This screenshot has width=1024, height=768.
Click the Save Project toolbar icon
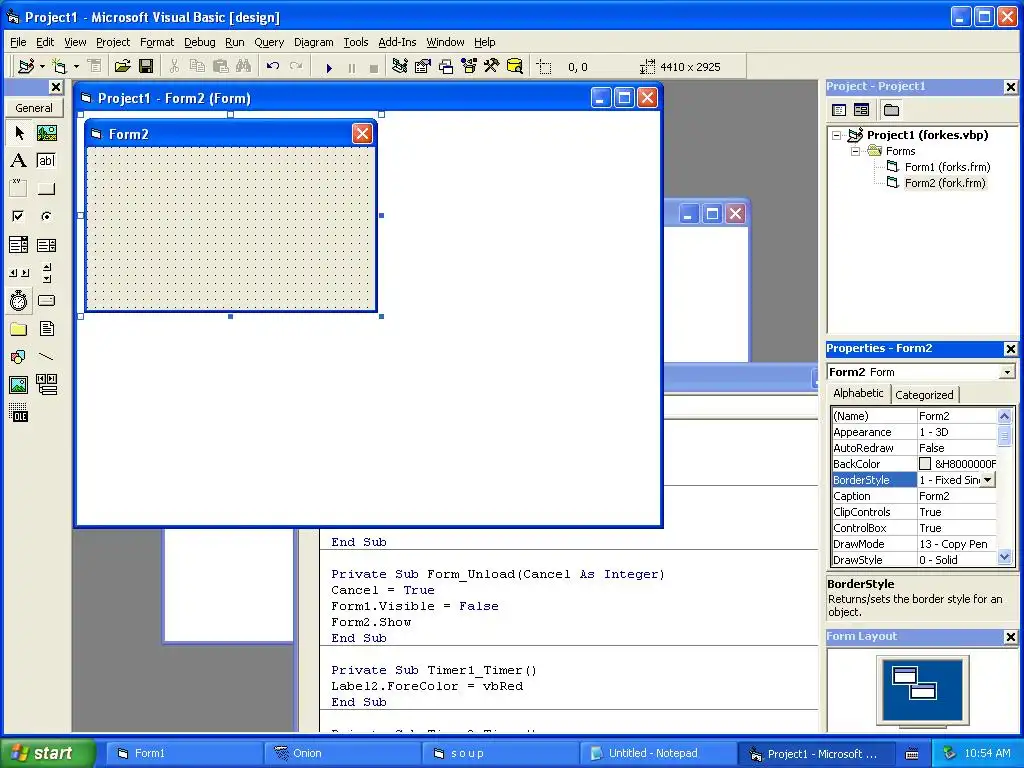(x=146, y=66)
